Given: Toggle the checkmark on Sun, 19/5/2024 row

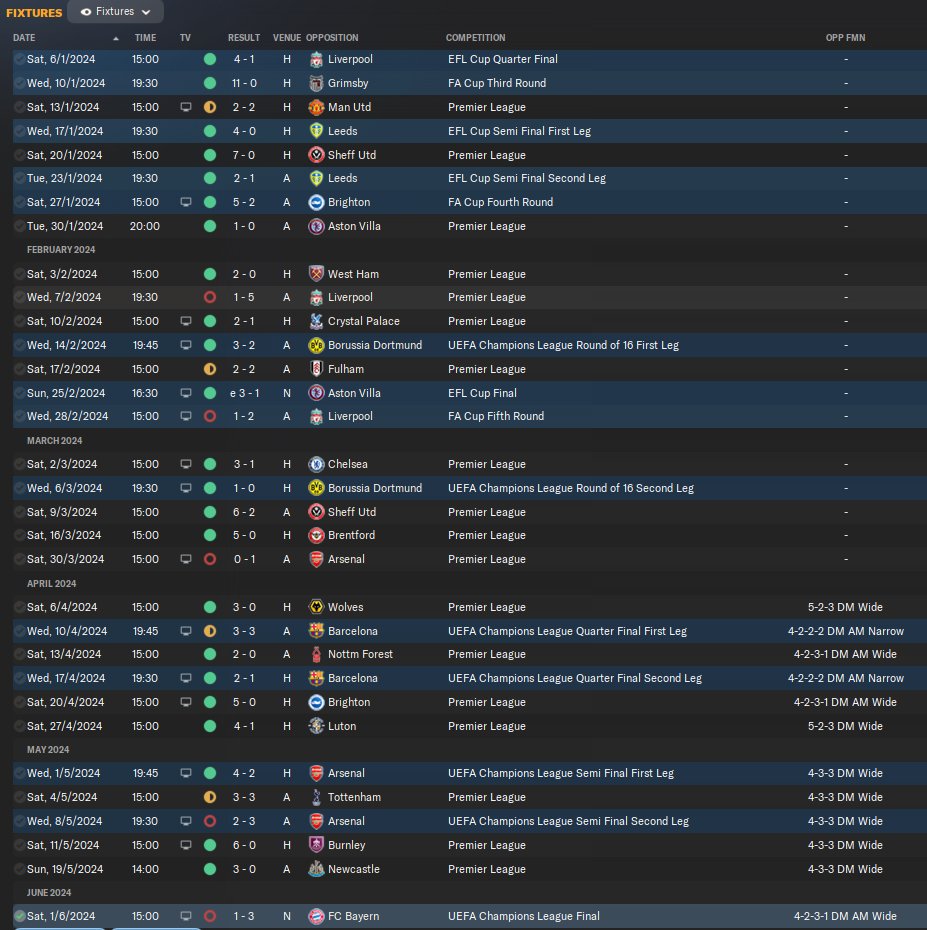Looking at the screenshot, I should (x=20, y=869).
